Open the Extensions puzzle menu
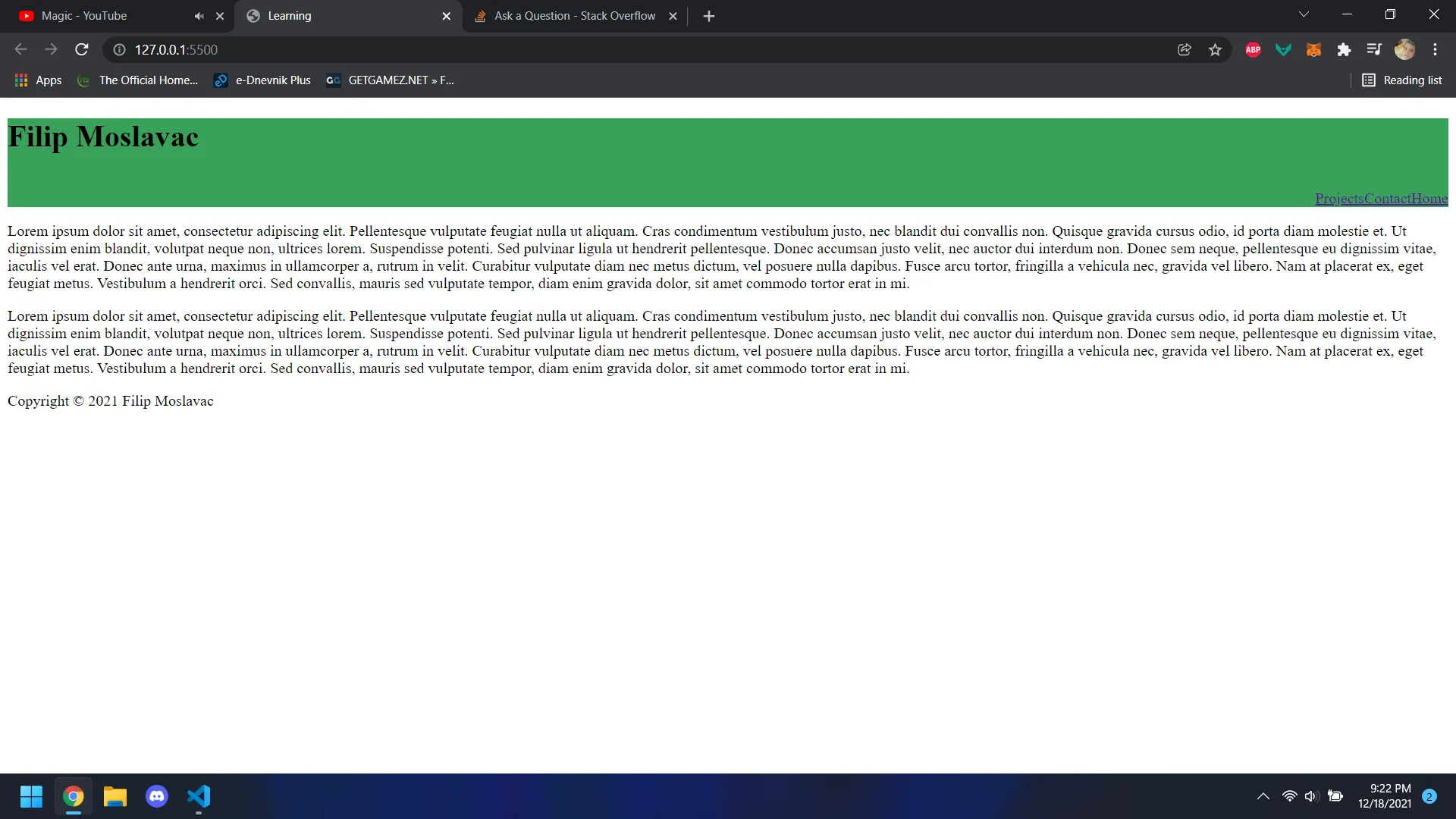 click(x=1344, y=49)
